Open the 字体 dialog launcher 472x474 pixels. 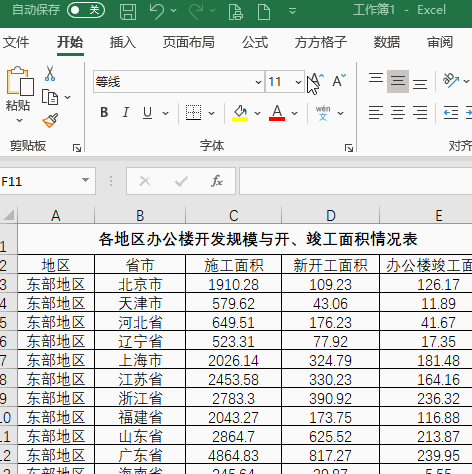pos(349,148)
